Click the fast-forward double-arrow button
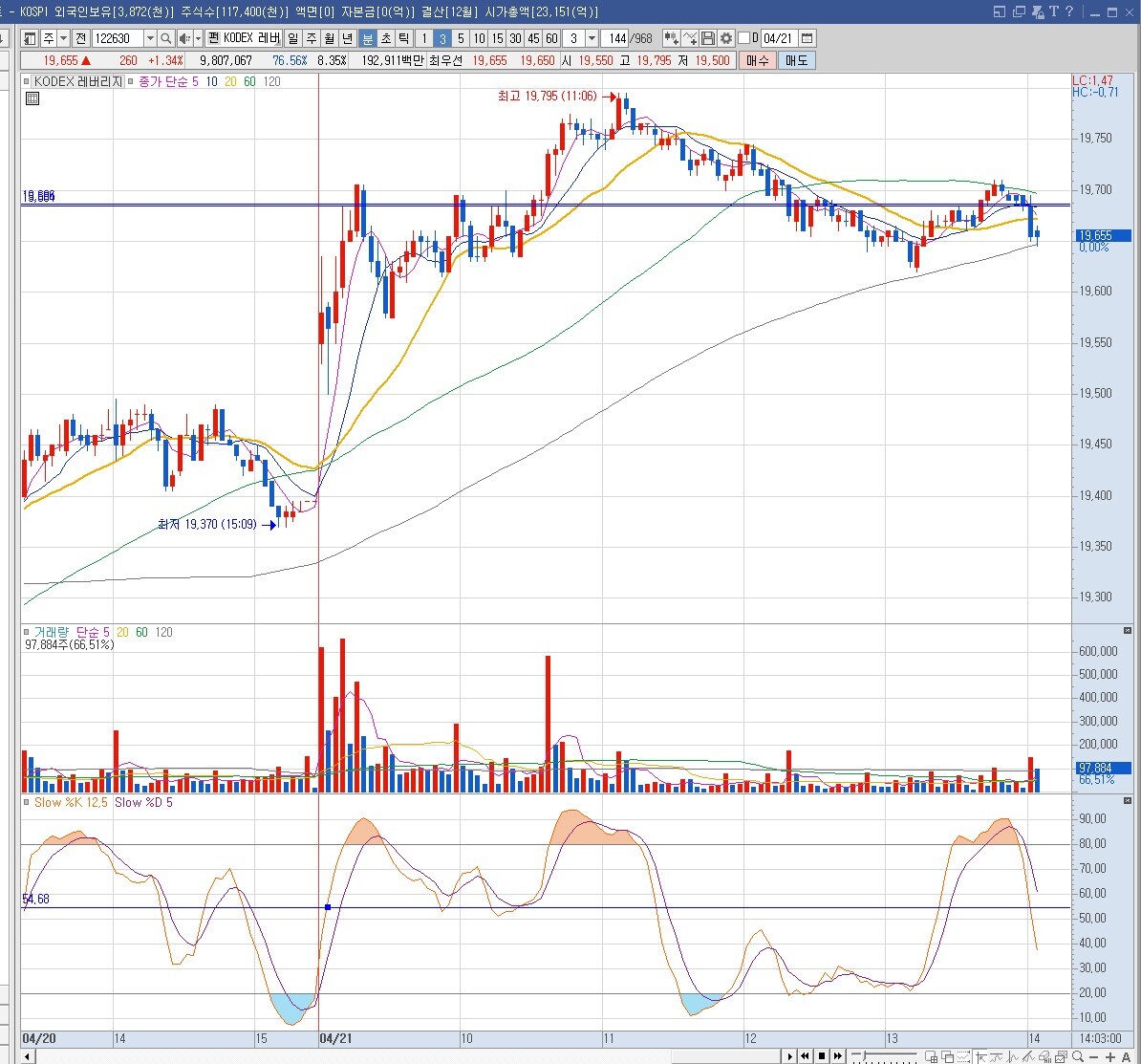Viewport: 1141px width, 1064px height. (x=837, y=1056)
